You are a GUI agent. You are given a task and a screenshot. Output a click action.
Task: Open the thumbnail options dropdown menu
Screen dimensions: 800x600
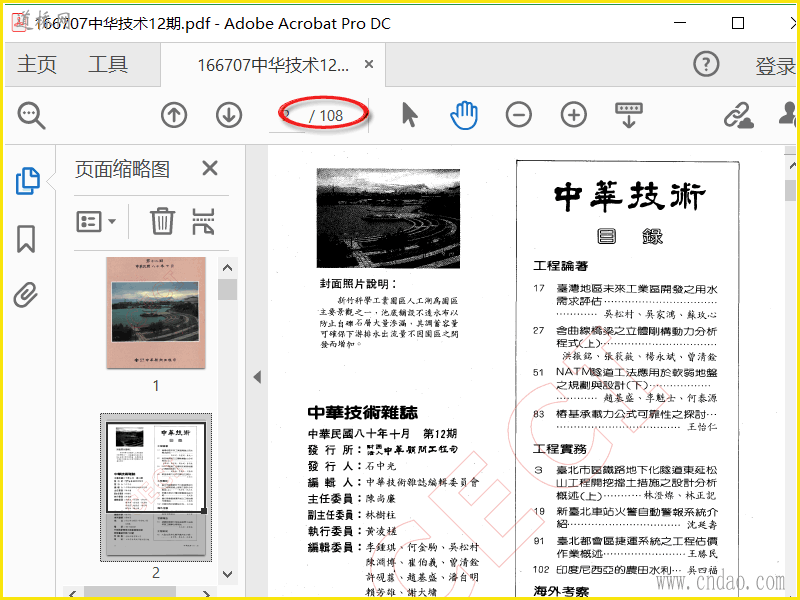(96, 221)
